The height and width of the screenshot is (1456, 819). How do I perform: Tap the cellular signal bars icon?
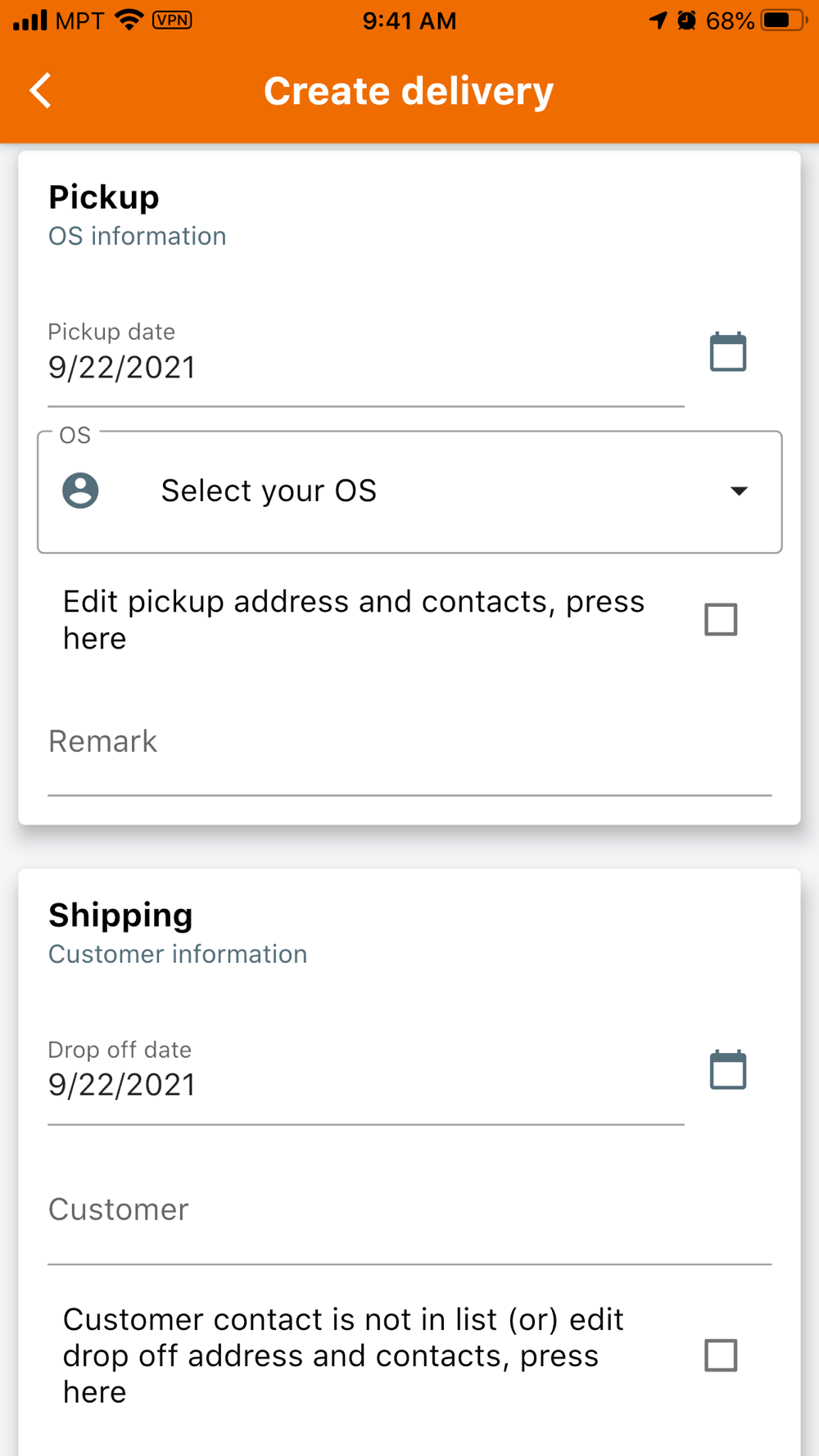(x=30, y=20)
